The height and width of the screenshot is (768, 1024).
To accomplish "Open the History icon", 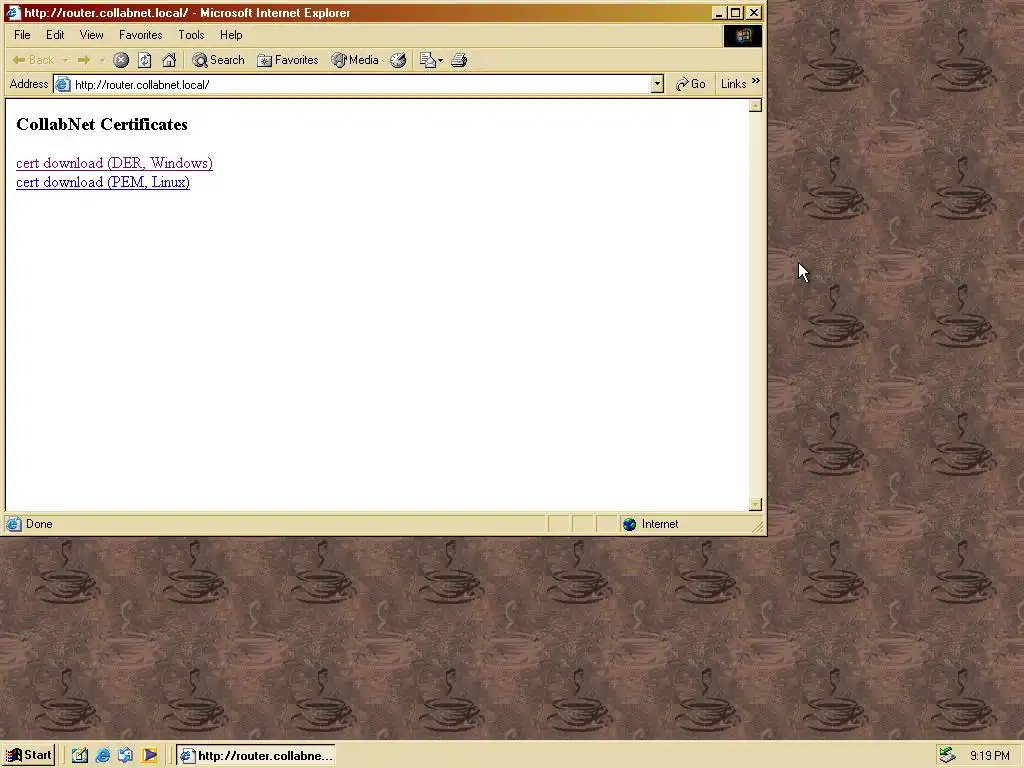I will (398, 60).
